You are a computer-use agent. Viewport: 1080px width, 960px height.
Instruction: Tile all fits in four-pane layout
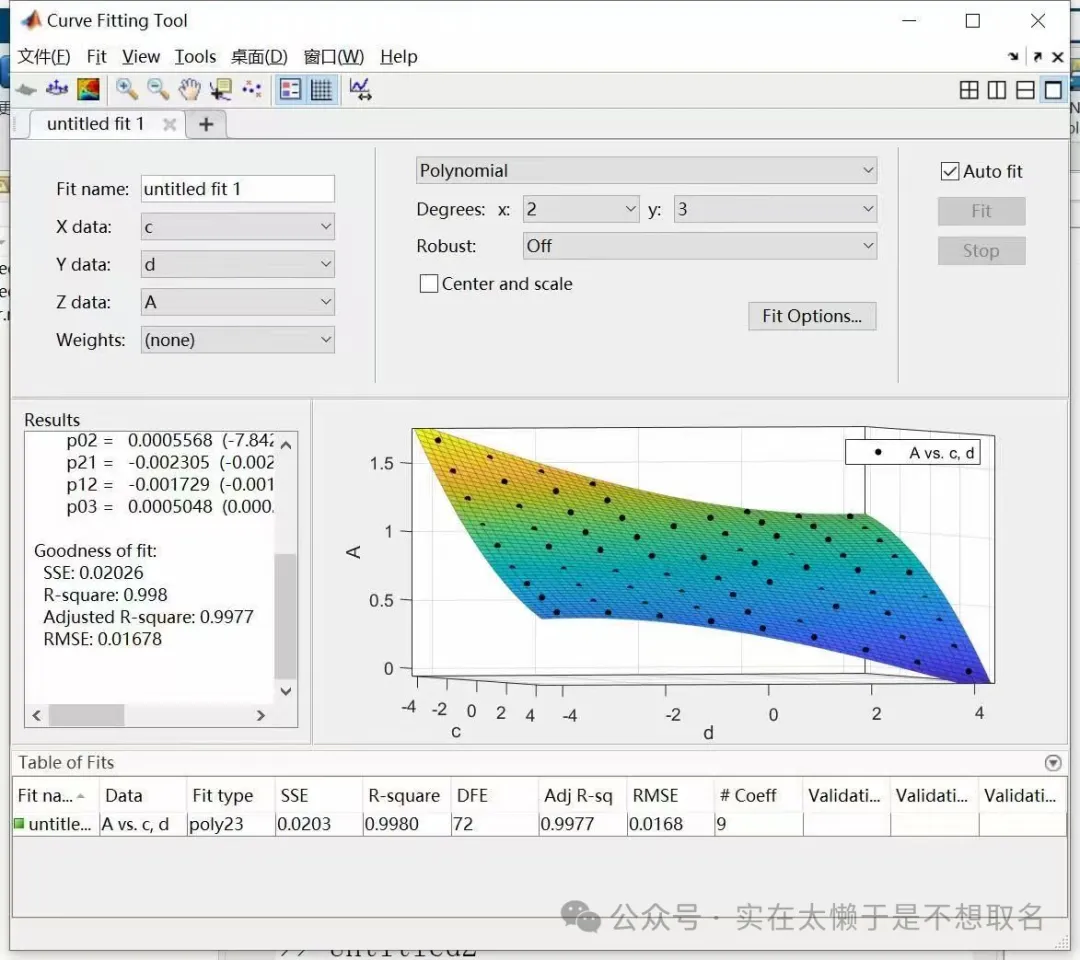(968, 90)
